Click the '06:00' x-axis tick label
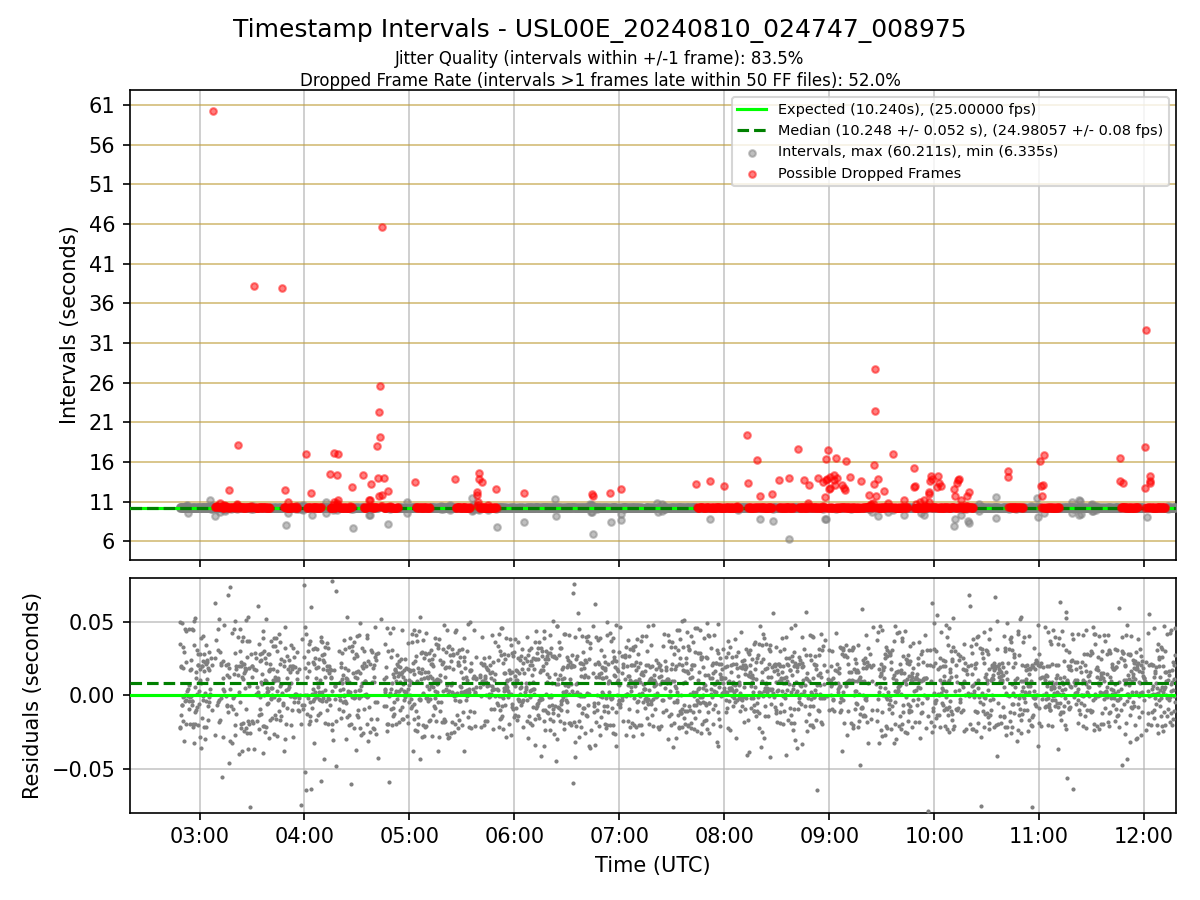The image size is (1200, 900). click(x=514, y=834)
